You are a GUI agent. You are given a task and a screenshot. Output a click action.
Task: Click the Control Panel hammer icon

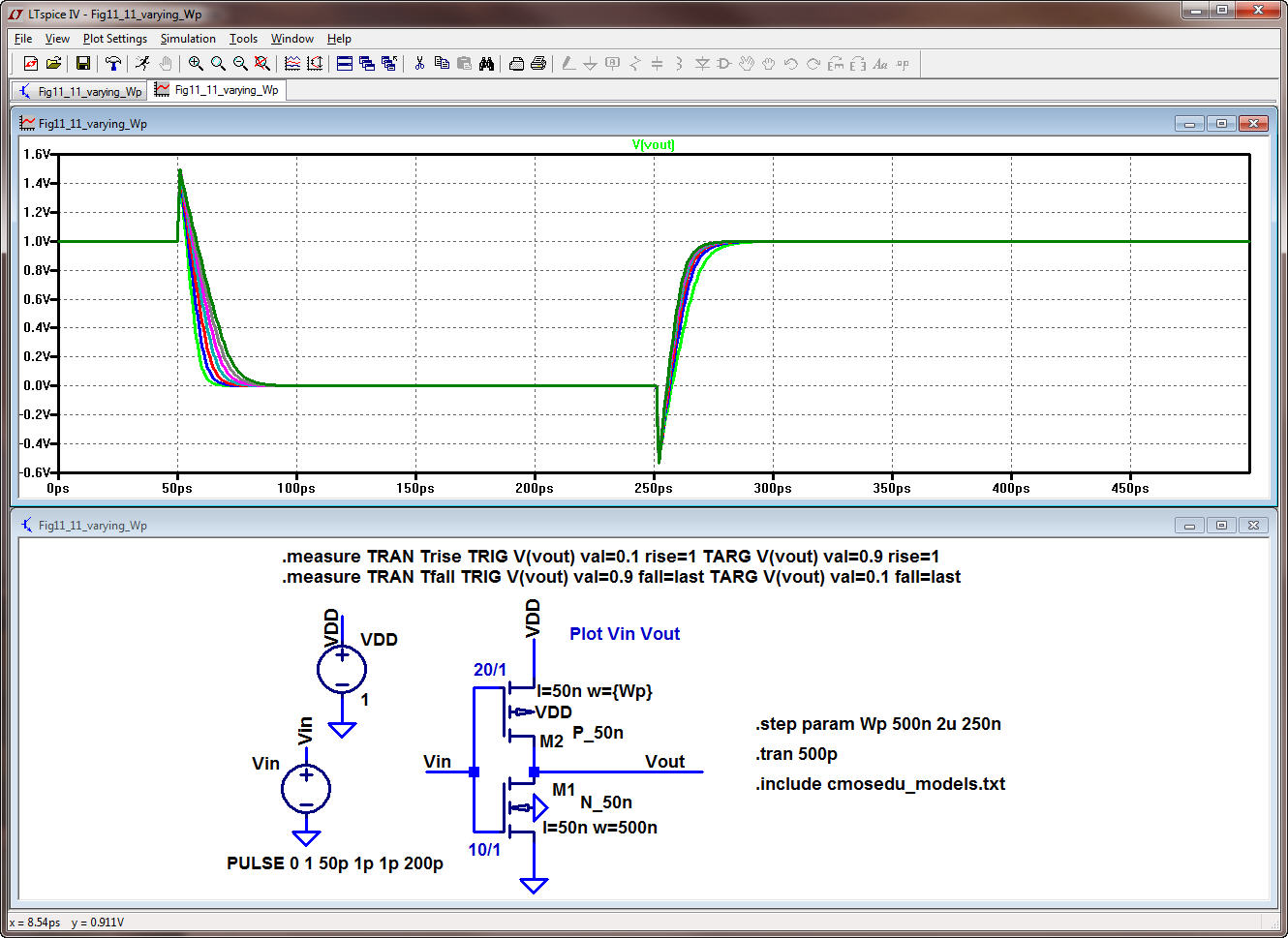(113, 63)
